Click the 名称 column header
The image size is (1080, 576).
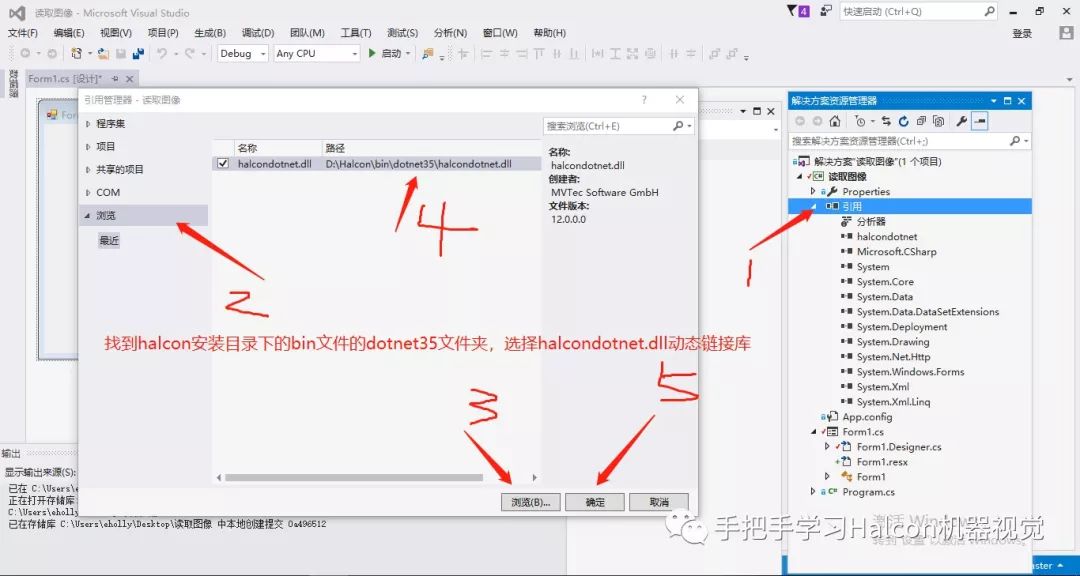coord(278,148)
